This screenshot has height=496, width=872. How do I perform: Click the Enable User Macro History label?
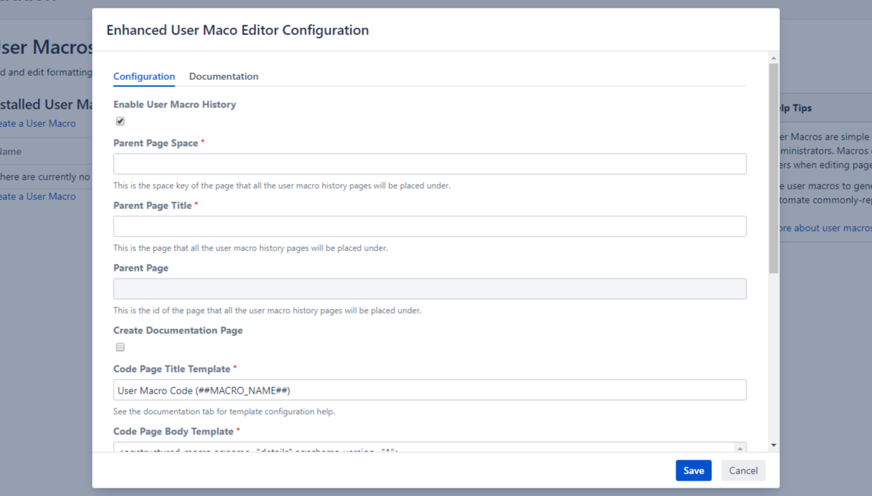[x=174, y=104]
